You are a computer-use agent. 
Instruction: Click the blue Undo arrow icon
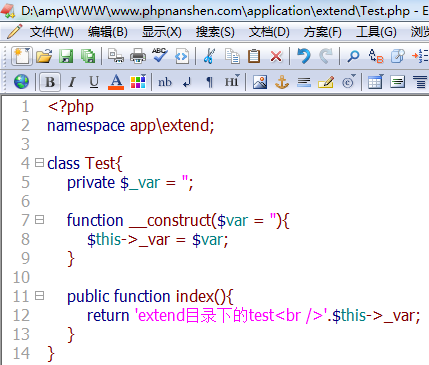pos(303,56)
